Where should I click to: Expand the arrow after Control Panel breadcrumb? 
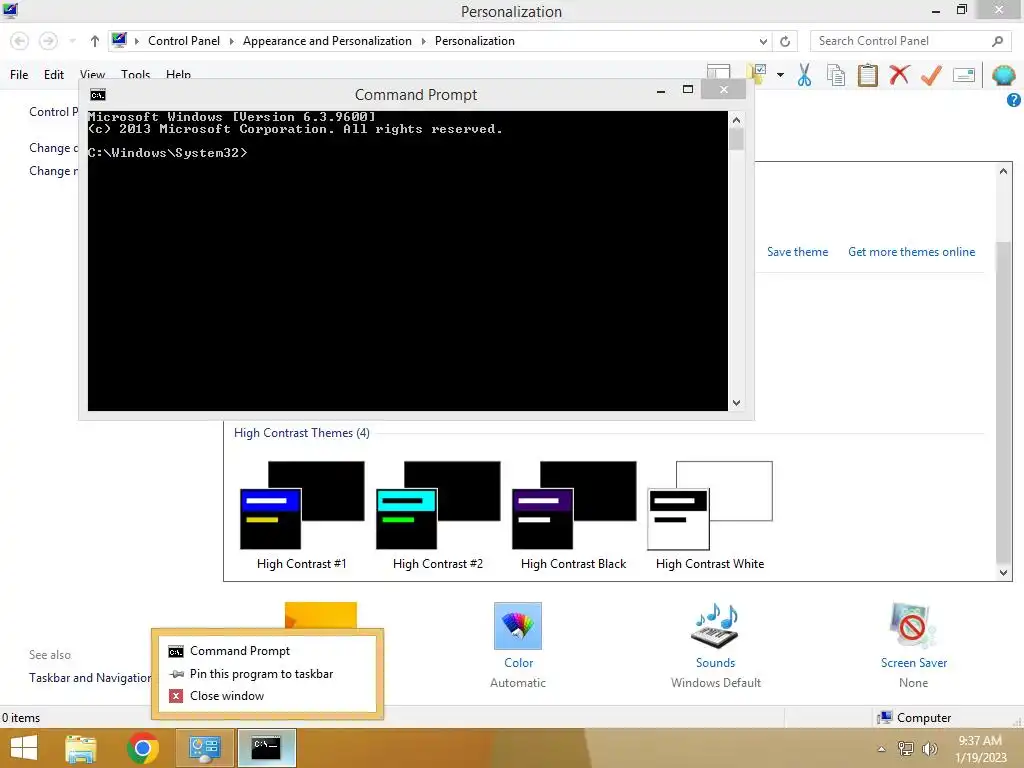[231, 41]
